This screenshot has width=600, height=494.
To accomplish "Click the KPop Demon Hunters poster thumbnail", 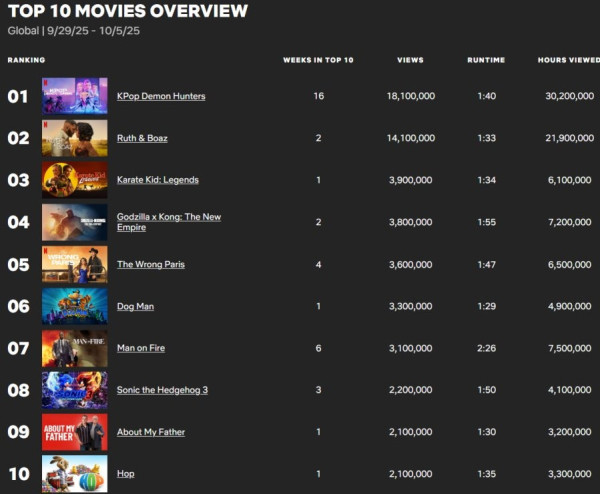I will [x=75, y=96].
